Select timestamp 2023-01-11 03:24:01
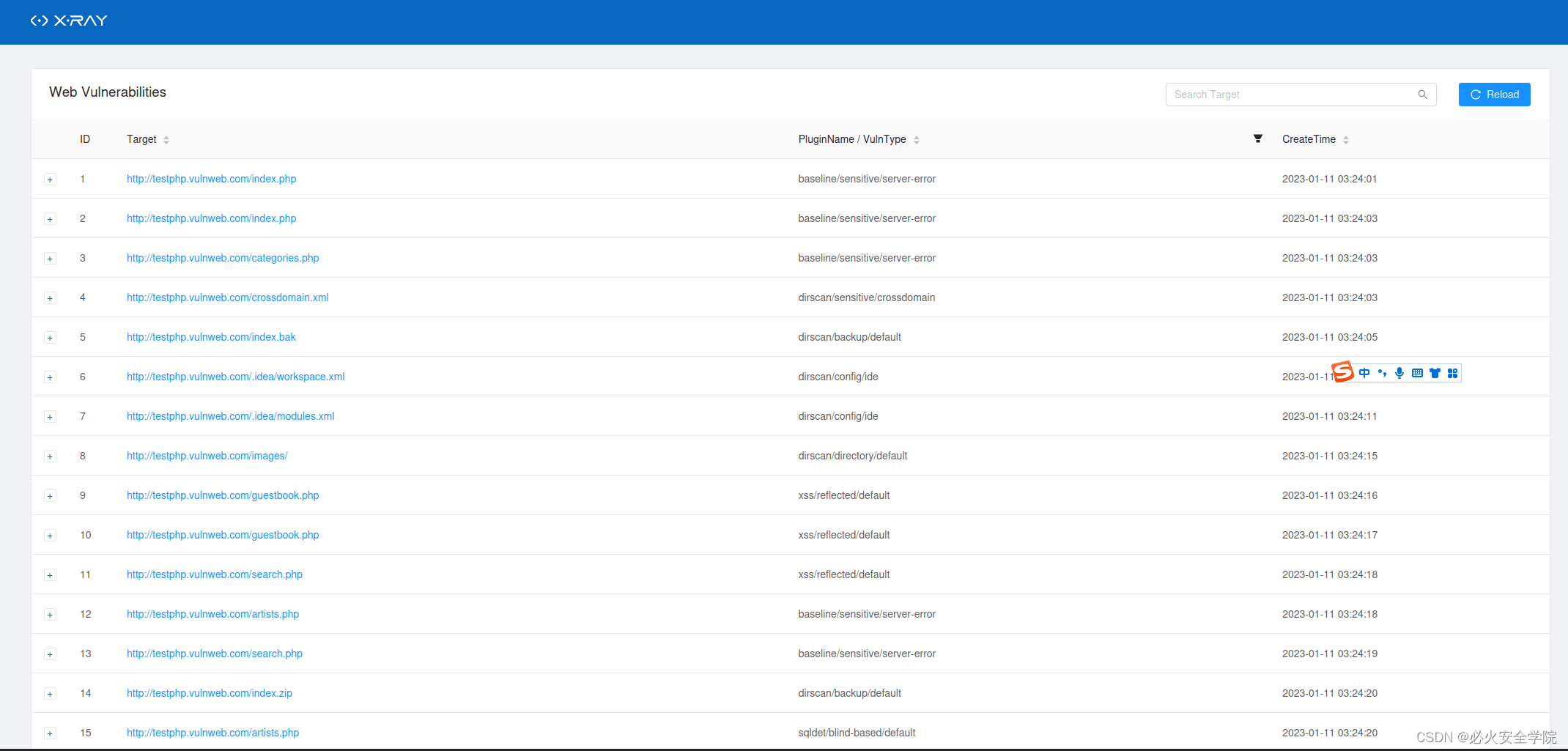The width and height of the screenshot is (1568, 751). pyautogui.click(x=1329, y=179)
